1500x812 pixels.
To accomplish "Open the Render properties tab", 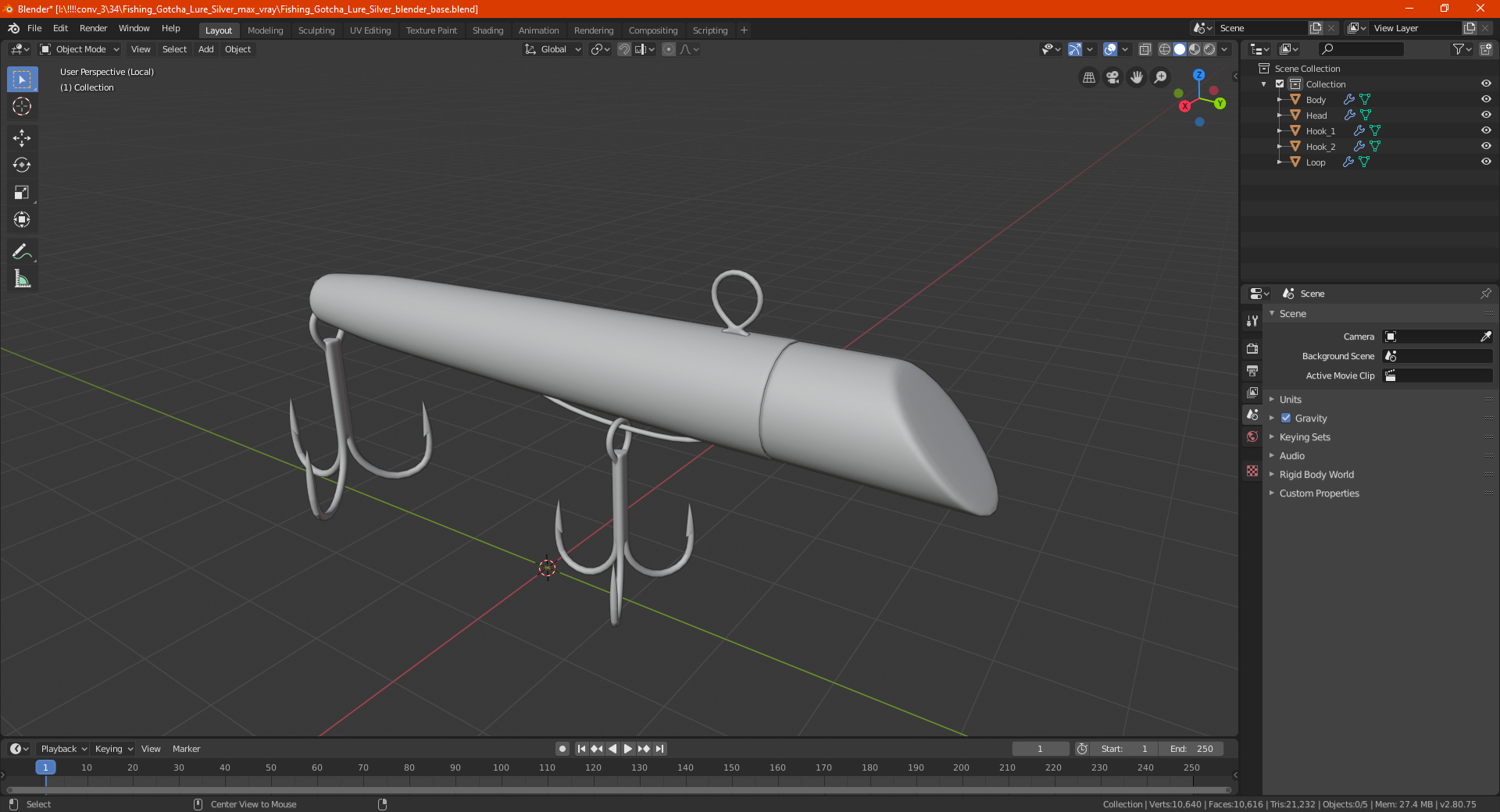I will tap(1252, 348).
